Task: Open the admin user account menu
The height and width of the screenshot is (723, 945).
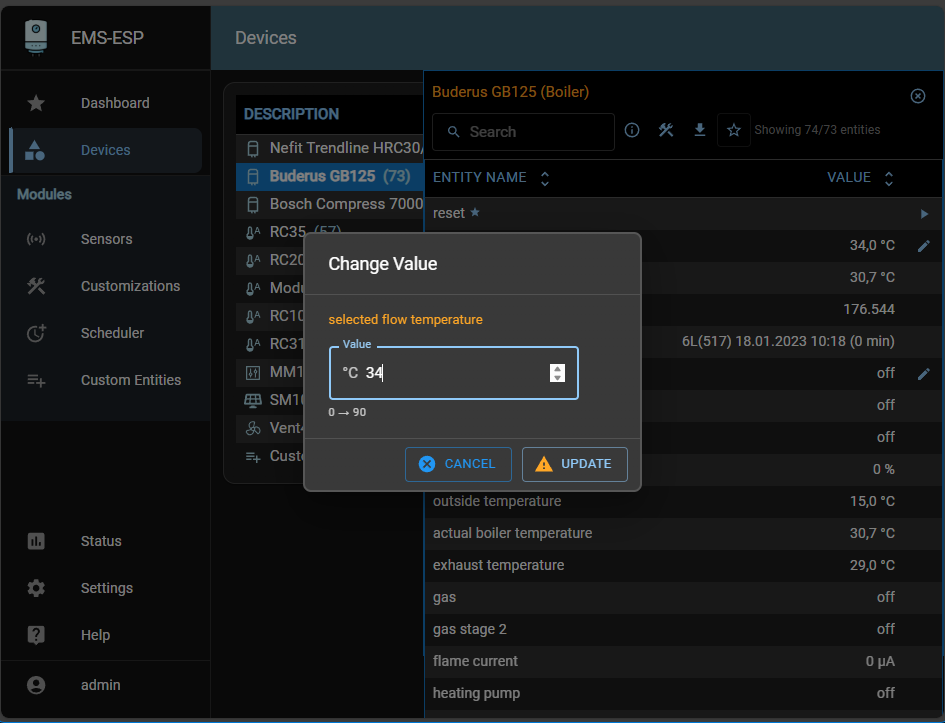Action: [x=100, y=685]
